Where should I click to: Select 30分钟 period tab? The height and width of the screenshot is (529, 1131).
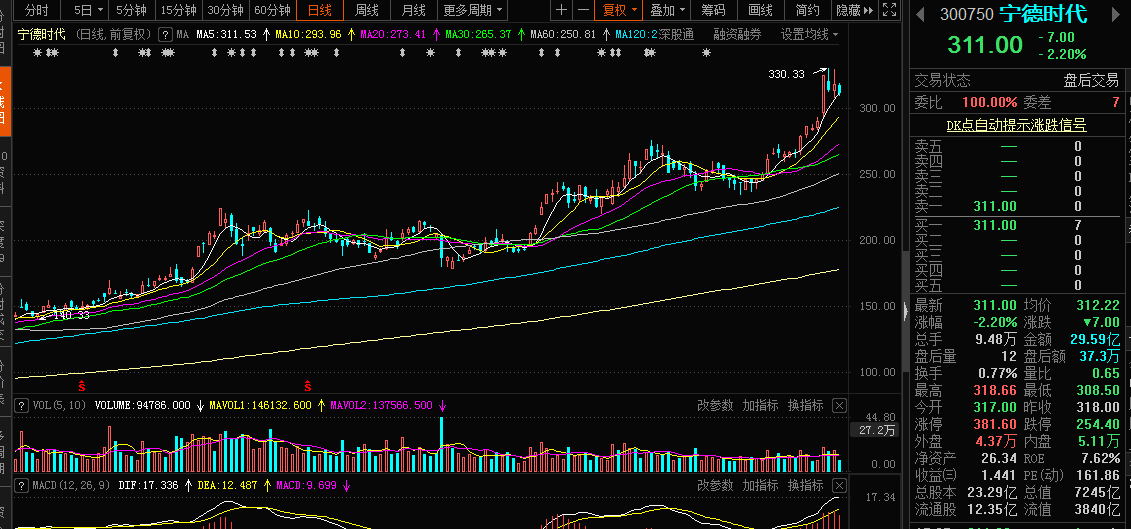coord(226,10)
